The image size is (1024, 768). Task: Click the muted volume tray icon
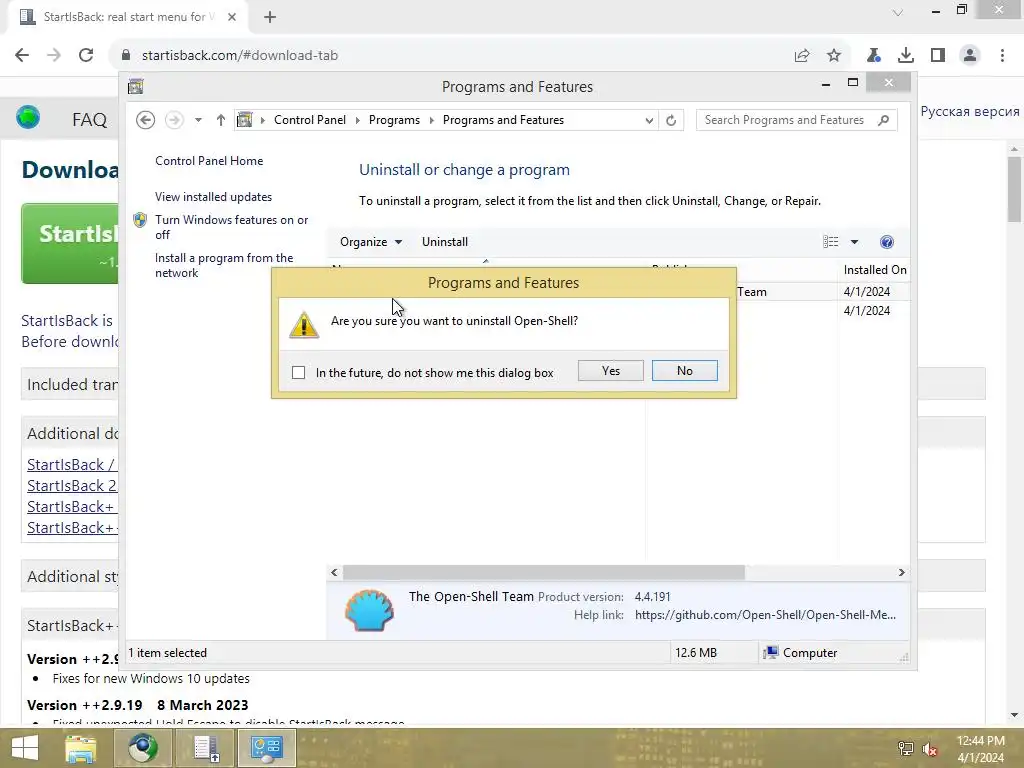click(x=930, y=749)
